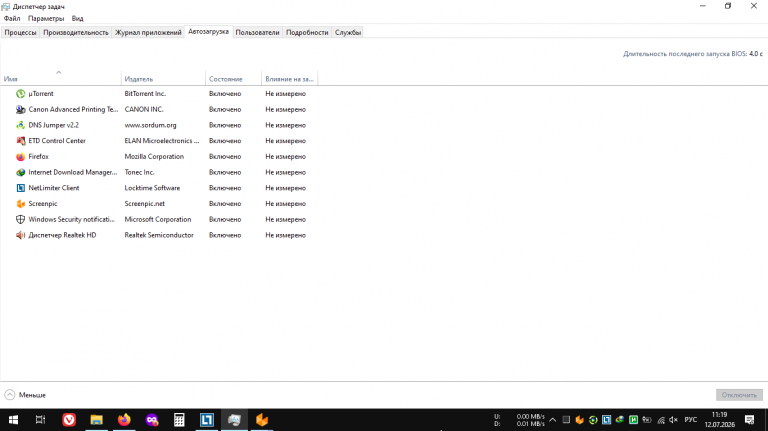
Task: Click the Screenpic.net publisher cell
Action: point(144,203)
